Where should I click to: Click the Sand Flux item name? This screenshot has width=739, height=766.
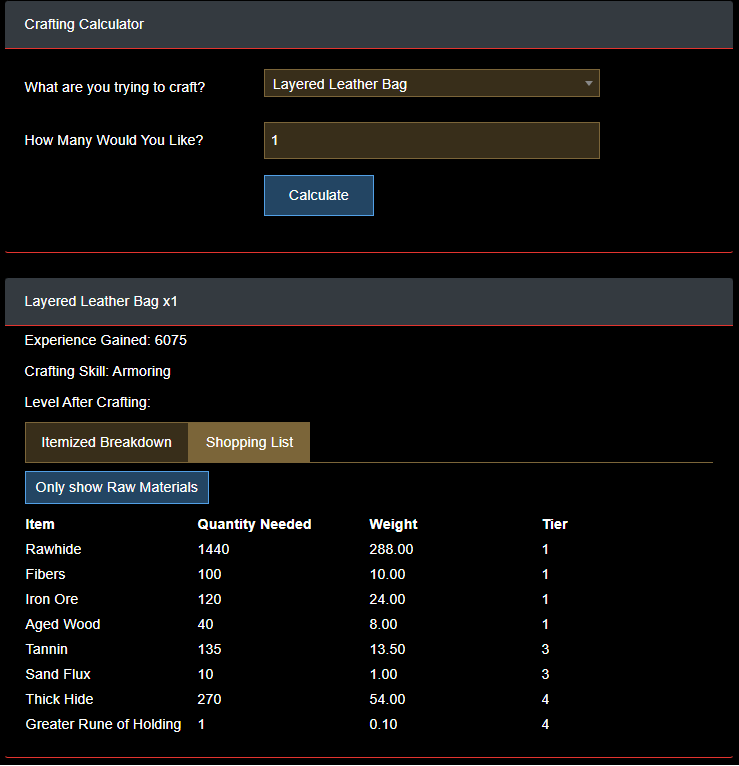[x=58, y=674]
